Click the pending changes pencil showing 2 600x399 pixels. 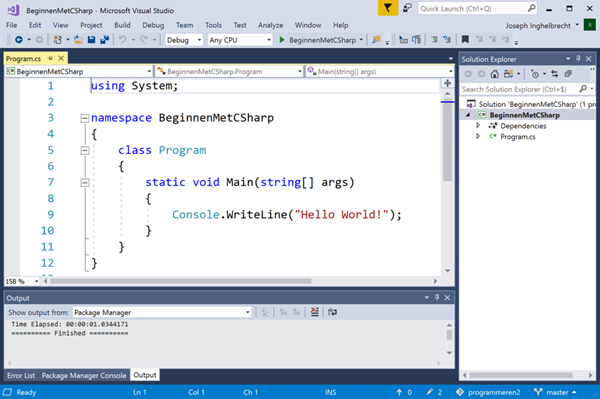point(434,392)
